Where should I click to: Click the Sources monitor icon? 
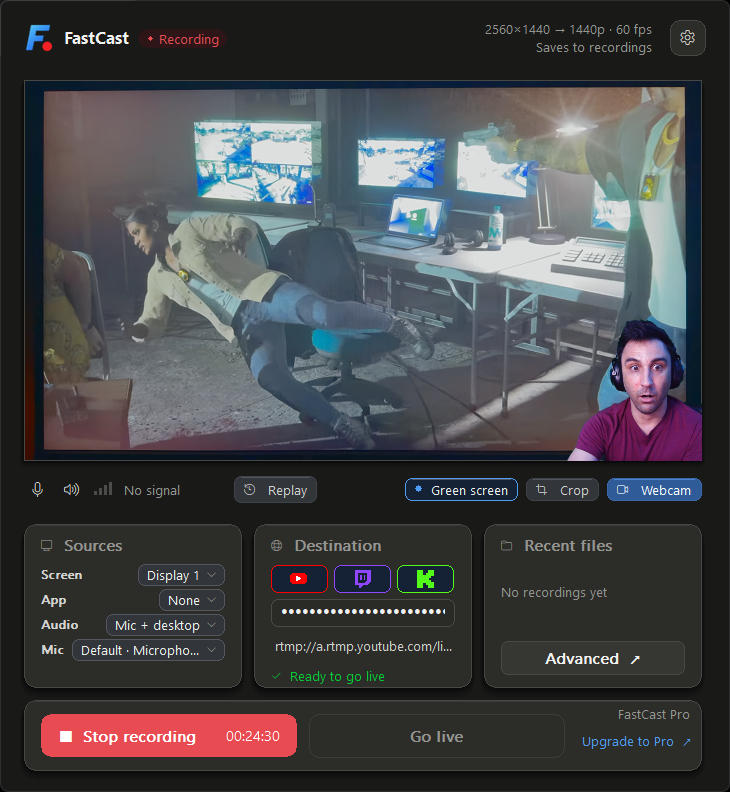[47, 546]
